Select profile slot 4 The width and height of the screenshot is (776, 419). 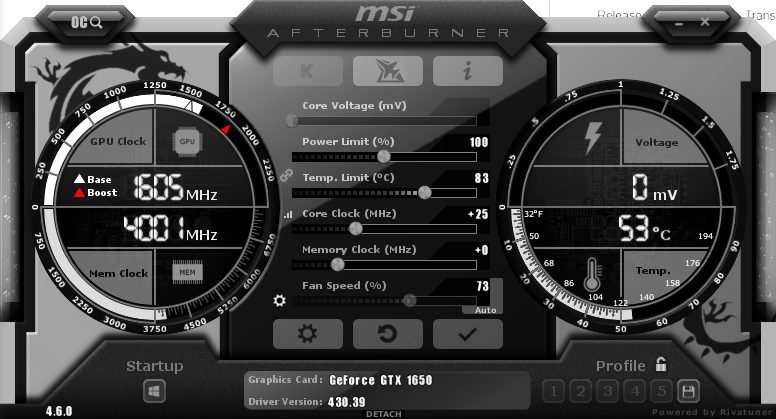point(634,392)
